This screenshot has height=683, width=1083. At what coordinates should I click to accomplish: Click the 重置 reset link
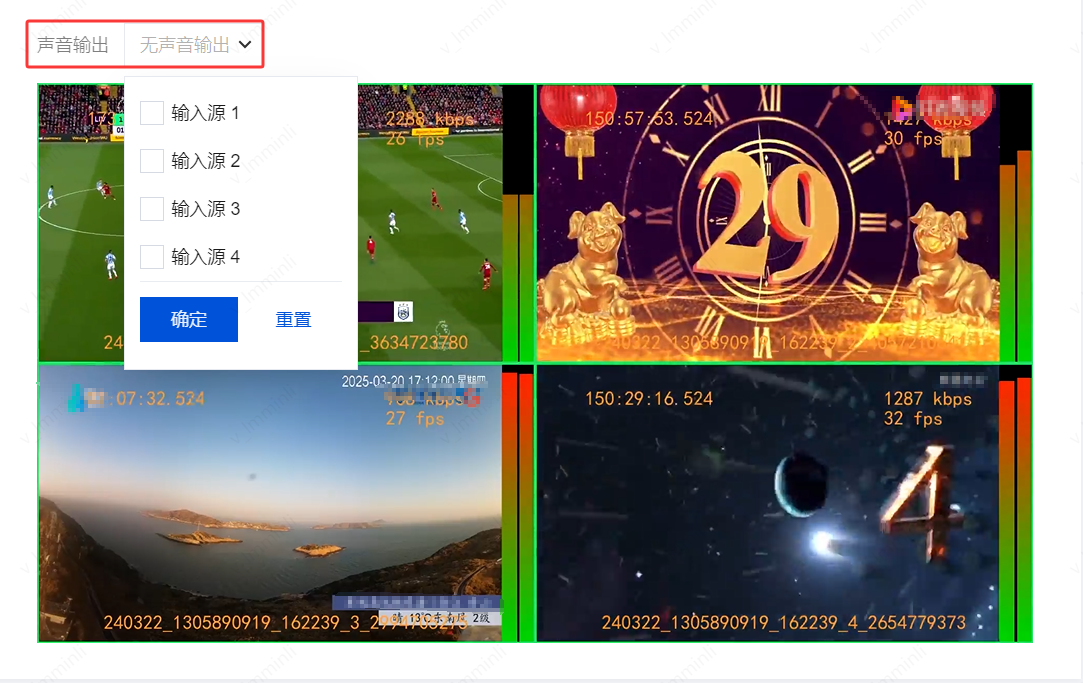[x=294, y=320]
